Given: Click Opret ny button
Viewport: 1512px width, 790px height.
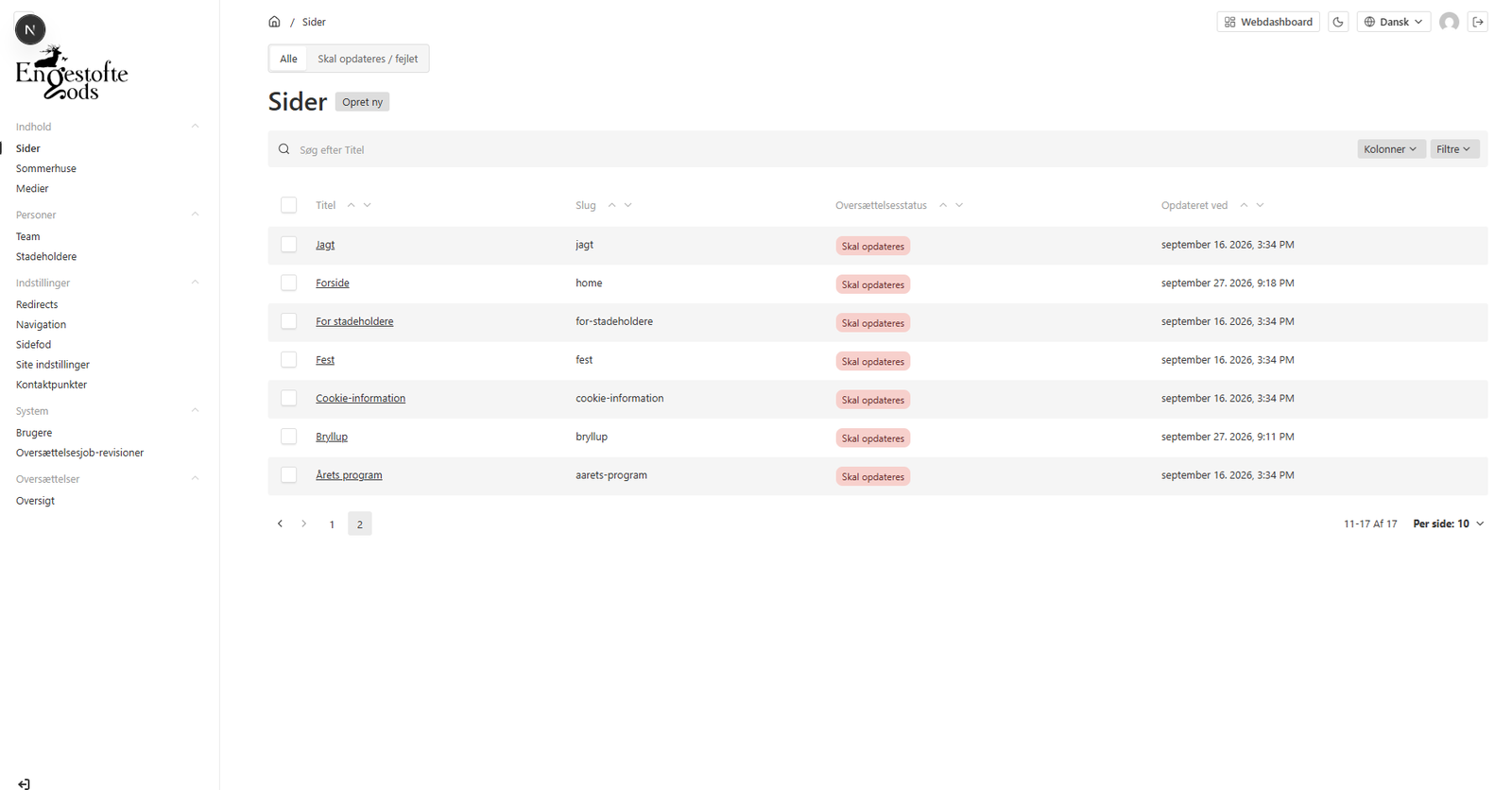Looking at the screenshot, I should click(362, 102).
